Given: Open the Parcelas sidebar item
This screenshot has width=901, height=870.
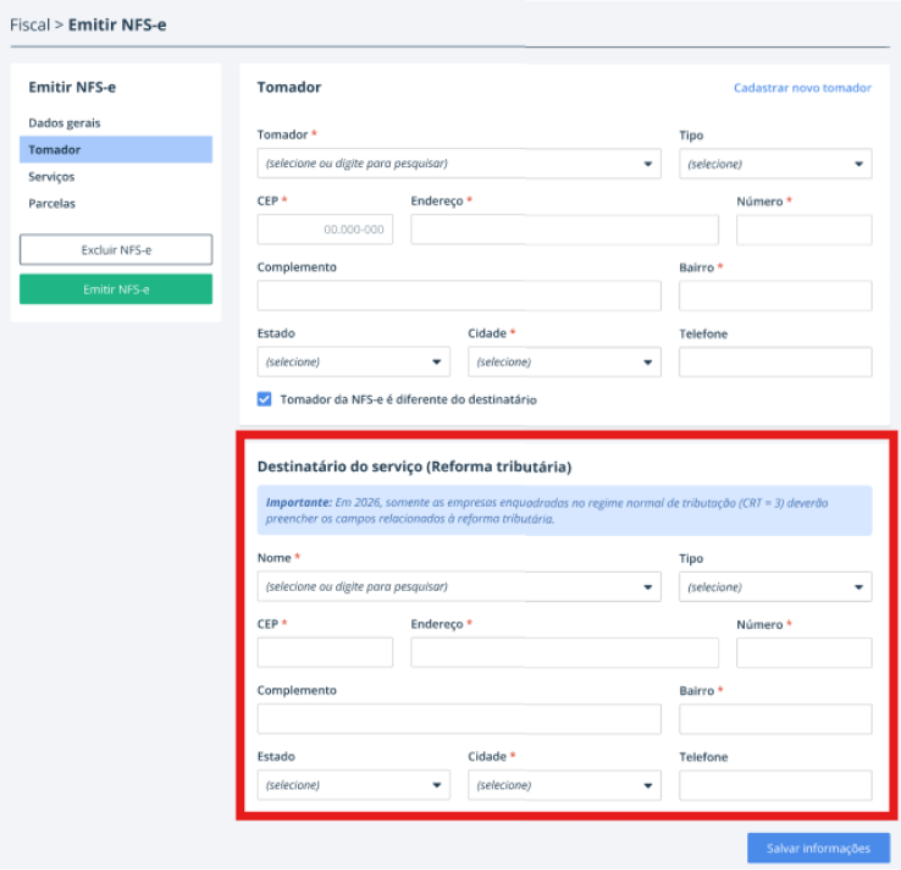Looking at the screenshot, I should pos(52,203).
